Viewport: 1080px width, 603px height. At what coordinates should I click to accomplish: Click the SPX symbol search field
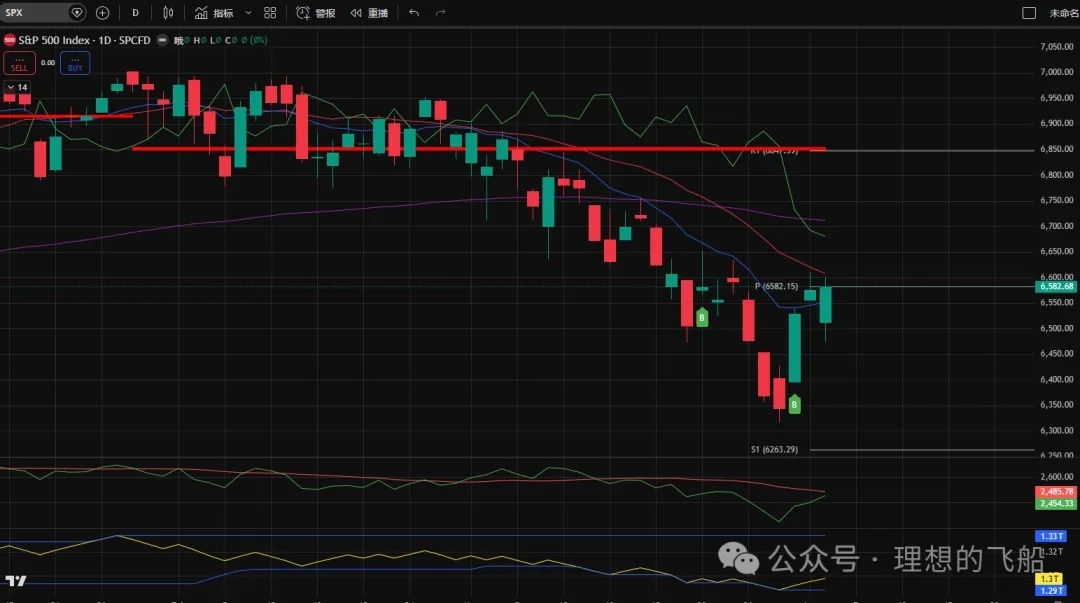pyautogui.click(x=35, y=13)
